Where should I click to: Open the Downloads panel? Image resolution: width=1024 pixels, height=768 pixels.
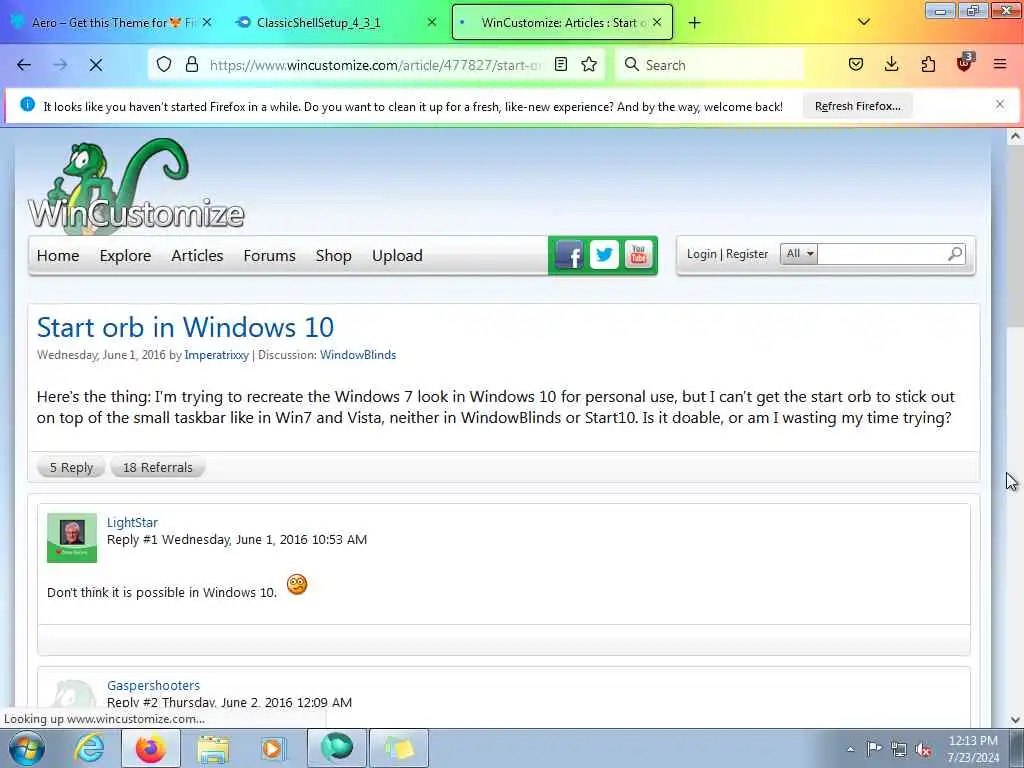click(x=891, y=65)
